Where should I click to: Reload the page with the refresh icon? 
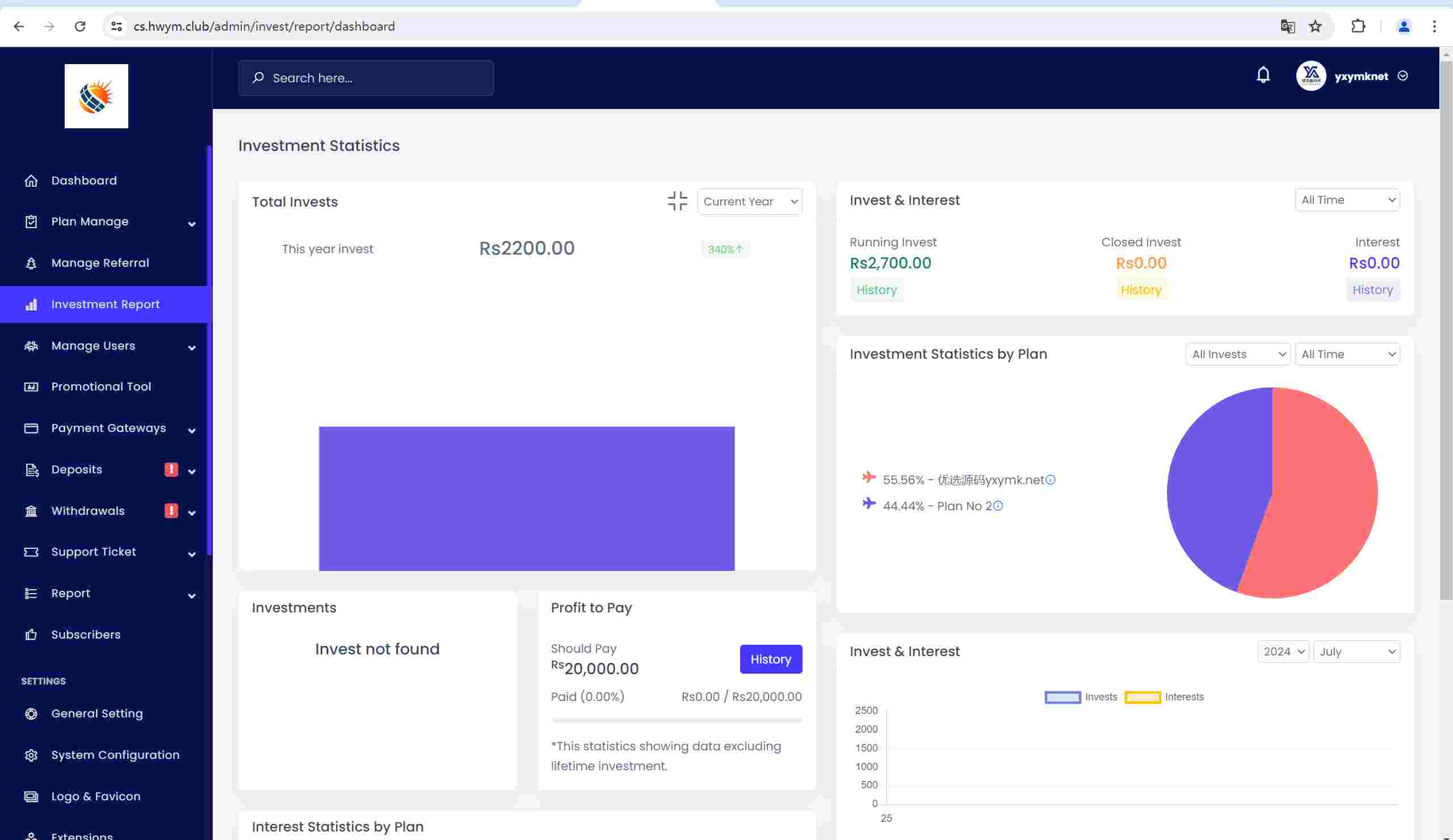click(x=80, y=27)
